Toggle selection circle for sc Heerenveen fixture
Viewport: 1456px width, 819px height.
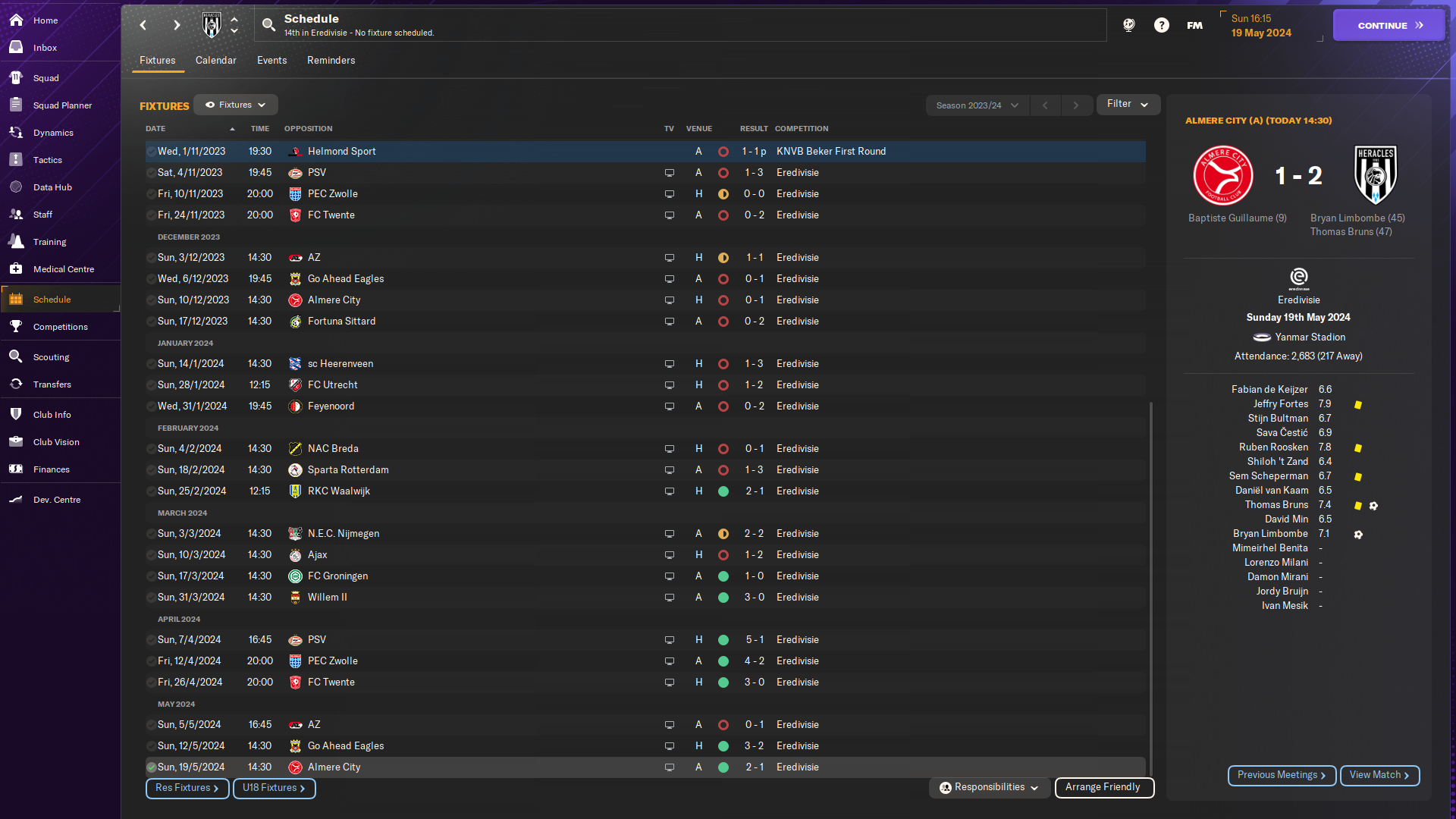pos(151,364)
